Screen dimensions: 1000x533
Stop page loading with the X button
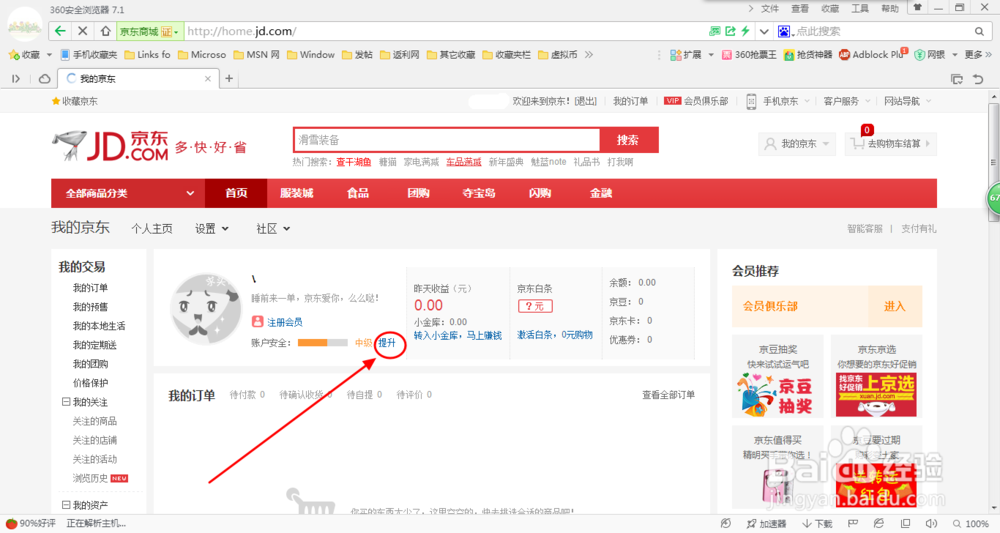point(82,31)
